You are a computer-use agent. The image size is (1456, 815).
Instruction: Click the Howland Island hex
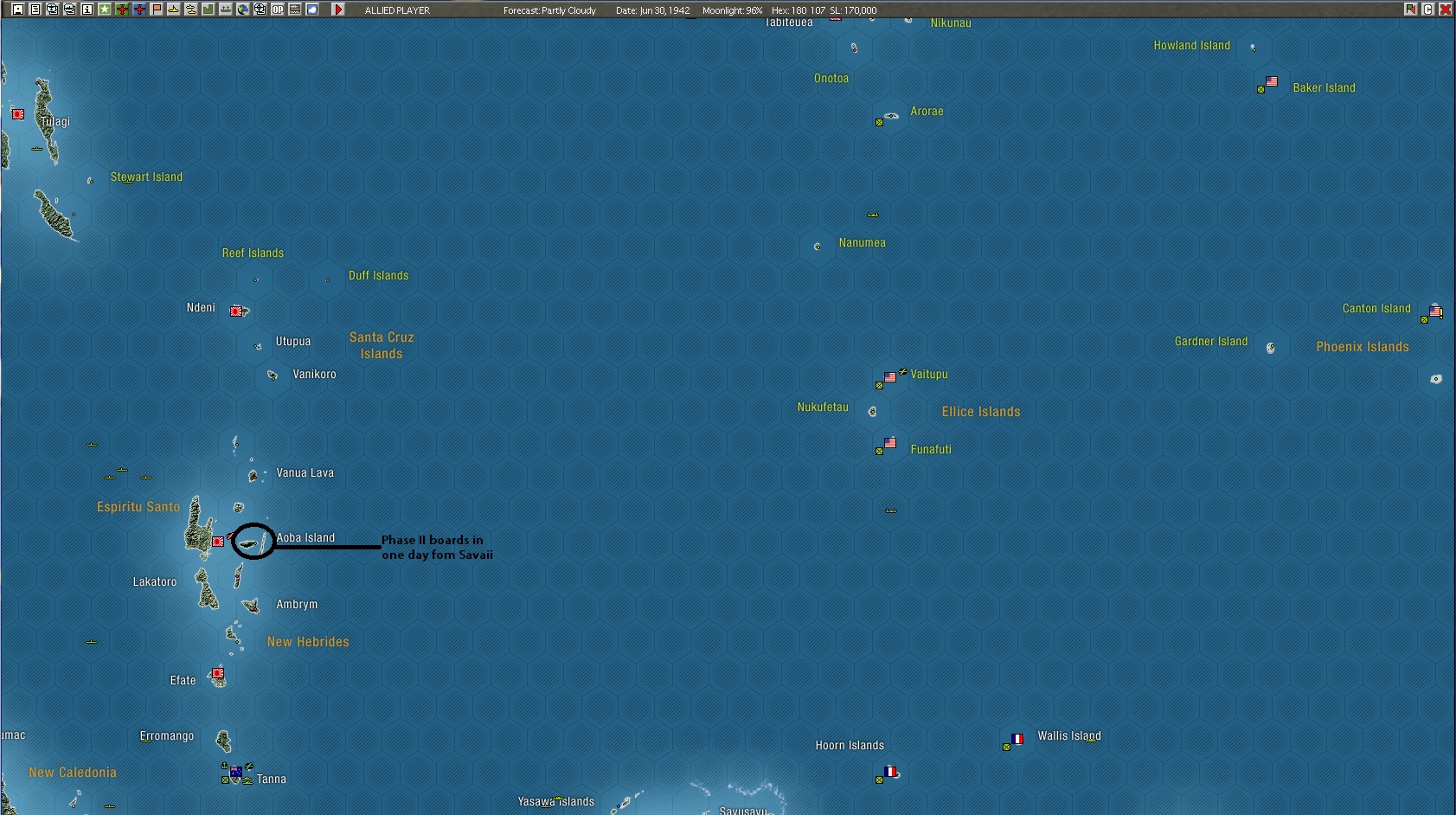(x=1253, y=48)
